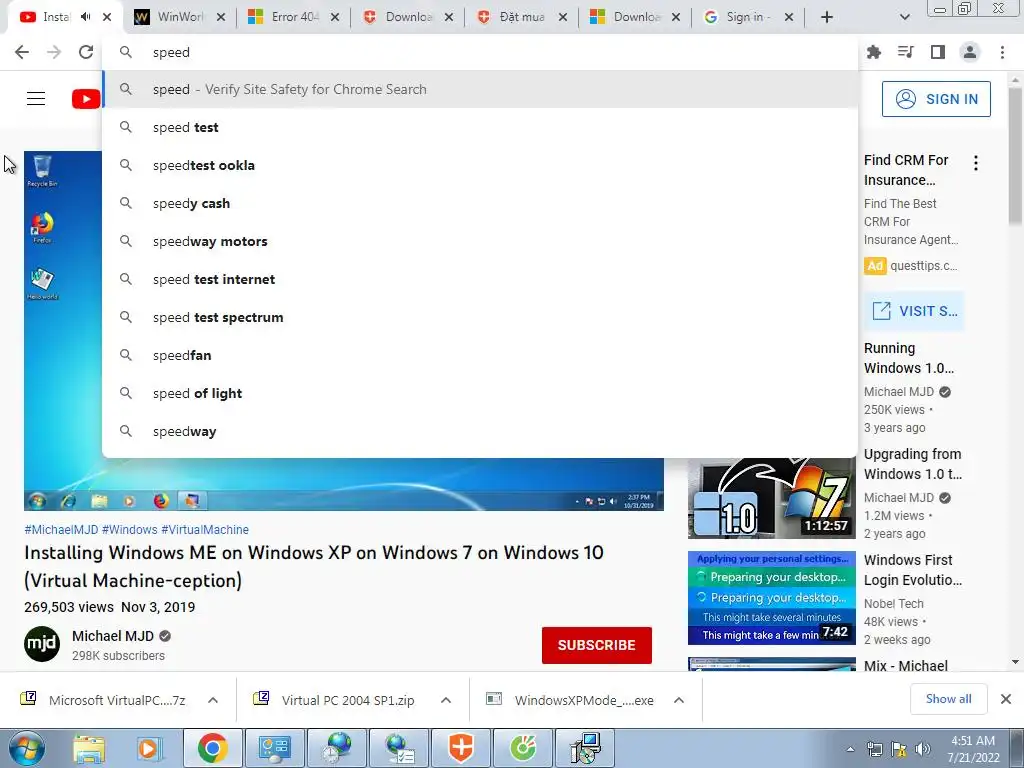Close the WinWorld tab

[x=221, y=17]
